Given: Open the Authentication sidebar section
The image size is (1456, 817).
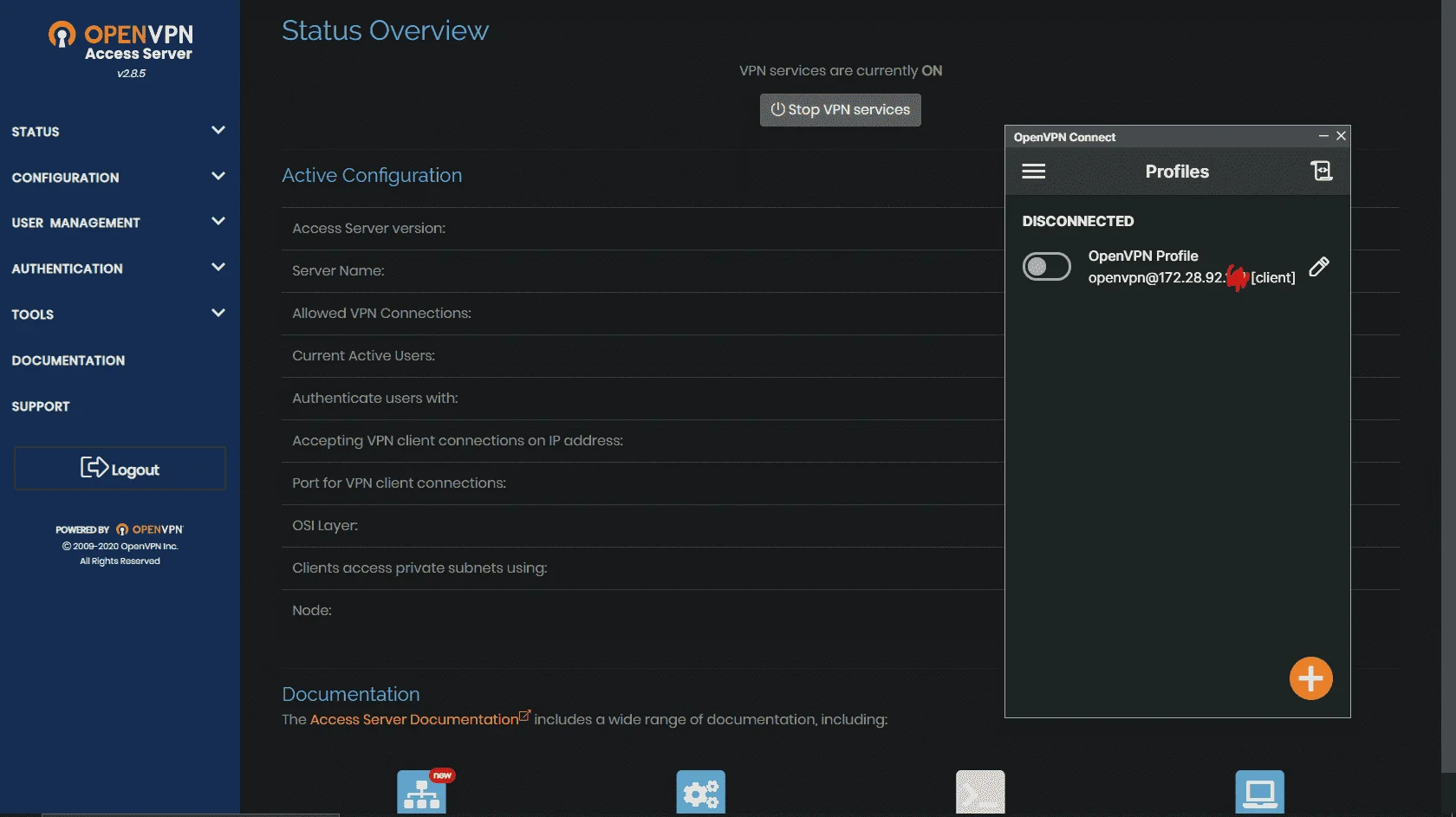Looking at the screenshot, I should [x=67, y=269].
